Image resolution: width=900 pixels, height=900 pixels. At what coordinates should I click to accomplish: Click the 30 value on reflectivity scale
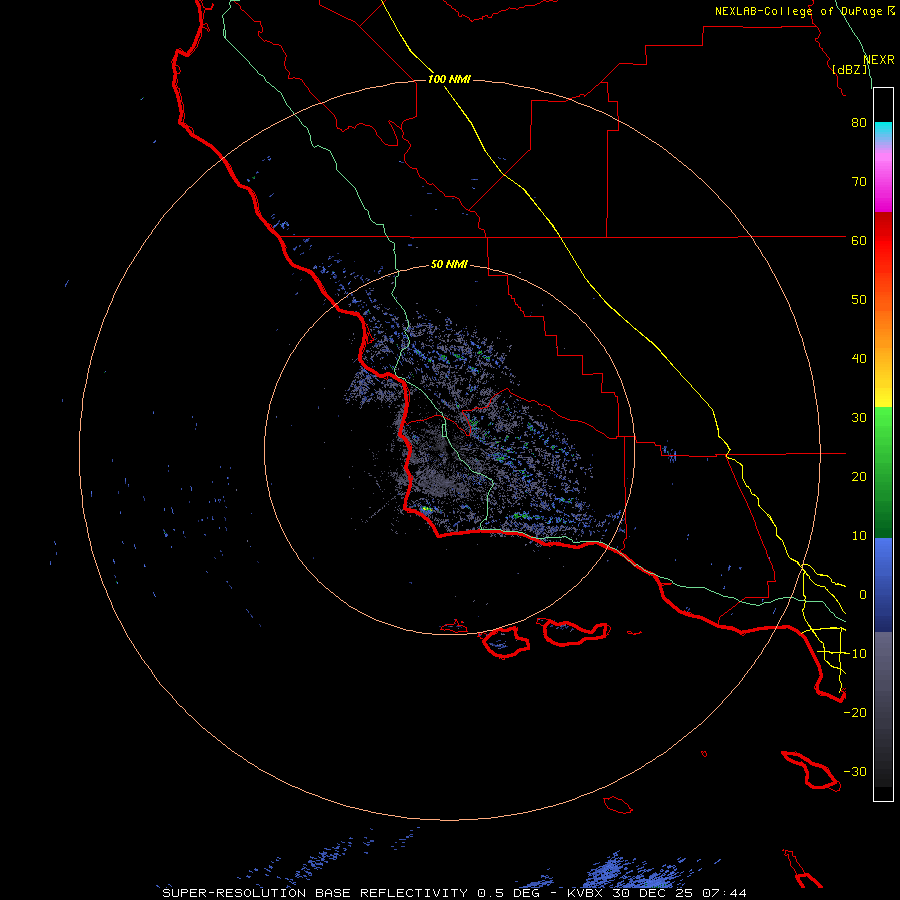click(859, 418)
